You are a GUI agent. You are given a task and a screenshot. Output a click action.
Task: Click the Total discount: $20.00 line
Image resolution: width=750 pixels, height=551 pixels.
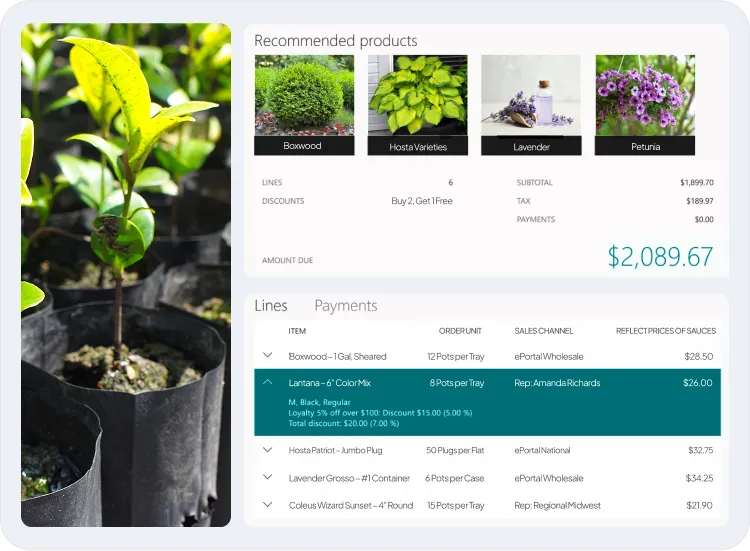point(343,423)
